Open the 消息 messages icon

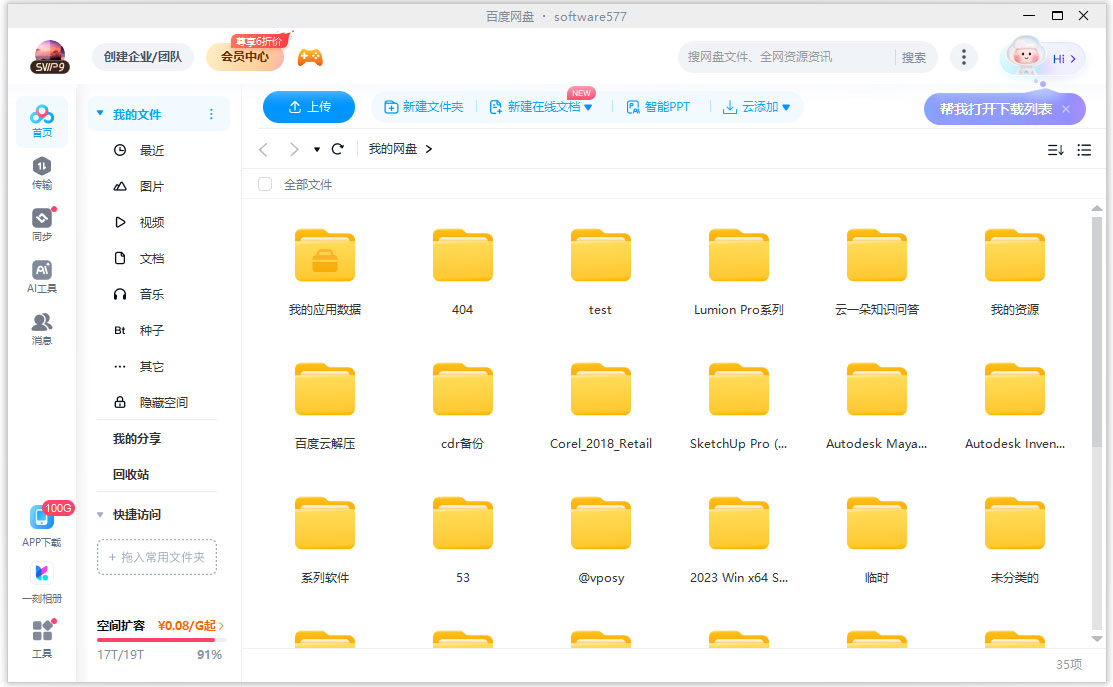[x=42, y=329]
